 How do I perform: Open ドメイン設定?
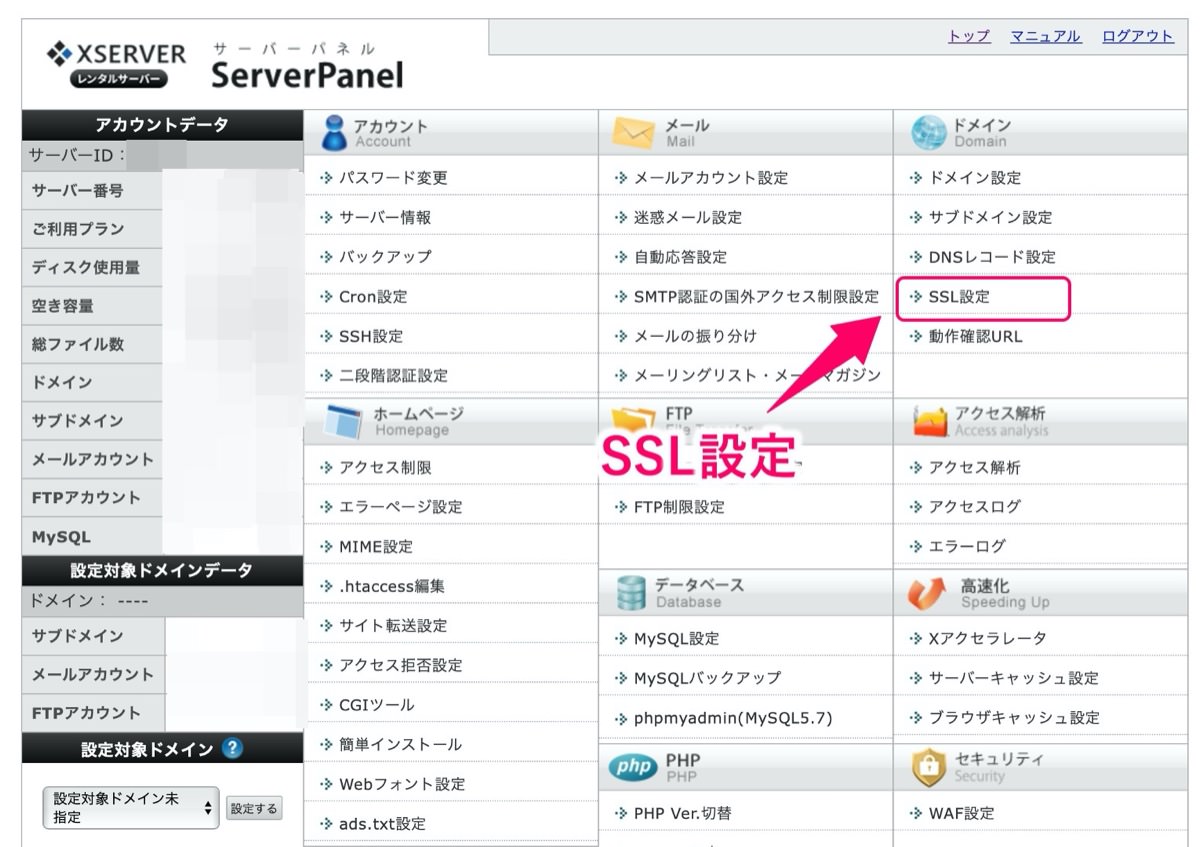click(x=975, y=178)
